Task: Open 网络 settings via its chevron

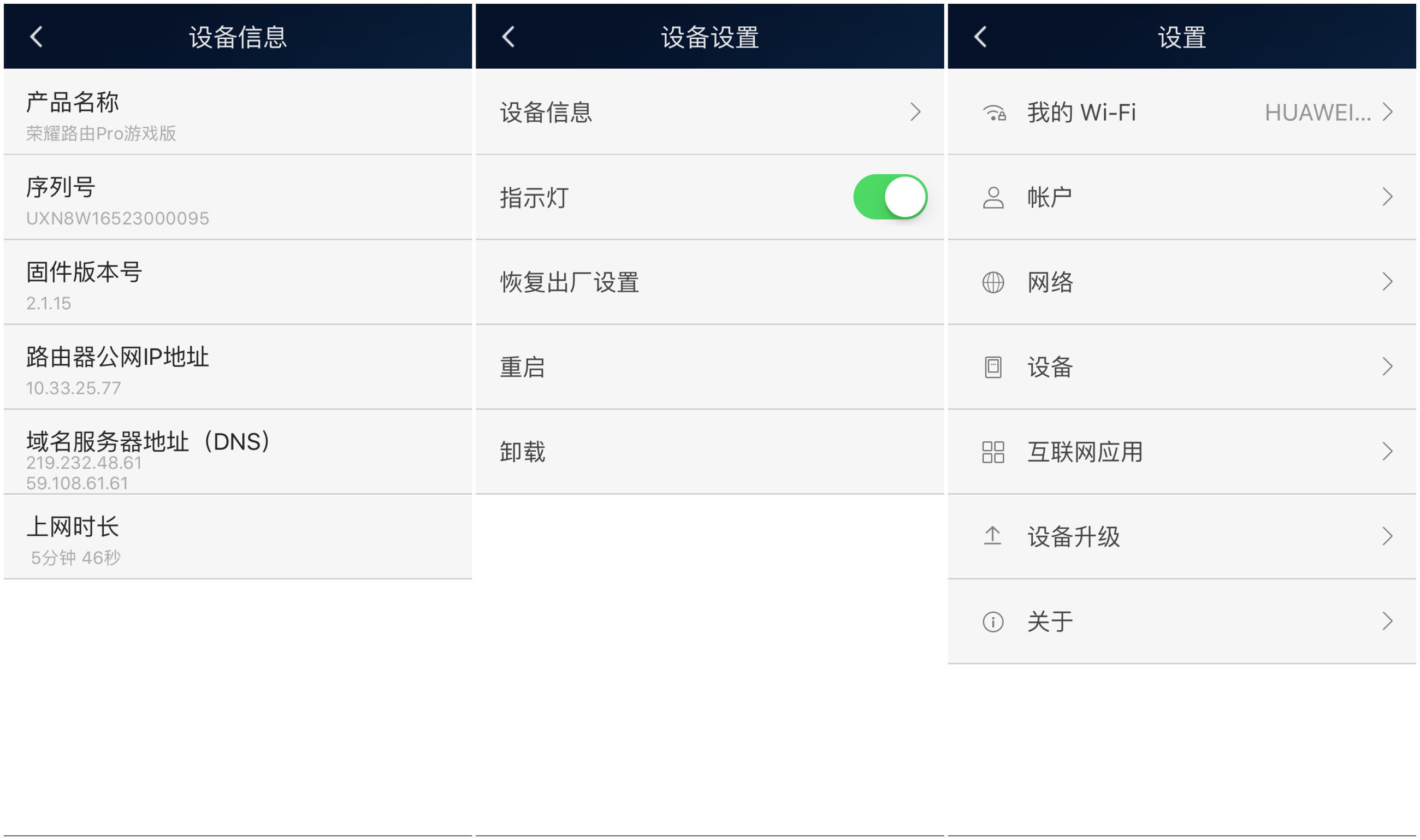Action: (x=1387, y=281)
